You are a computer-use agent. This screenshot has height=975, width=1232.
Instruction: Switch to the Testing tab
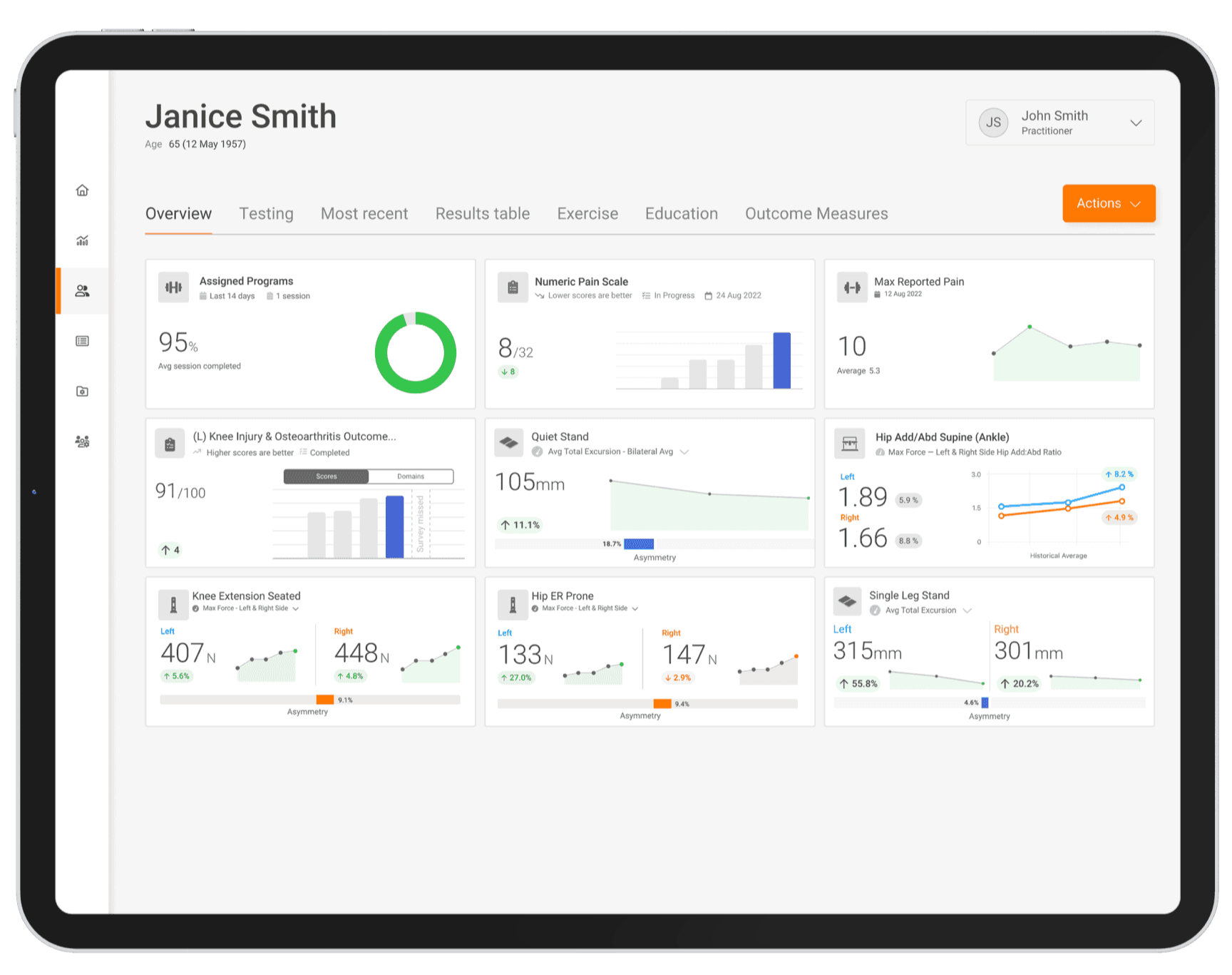tap(266, 214)
